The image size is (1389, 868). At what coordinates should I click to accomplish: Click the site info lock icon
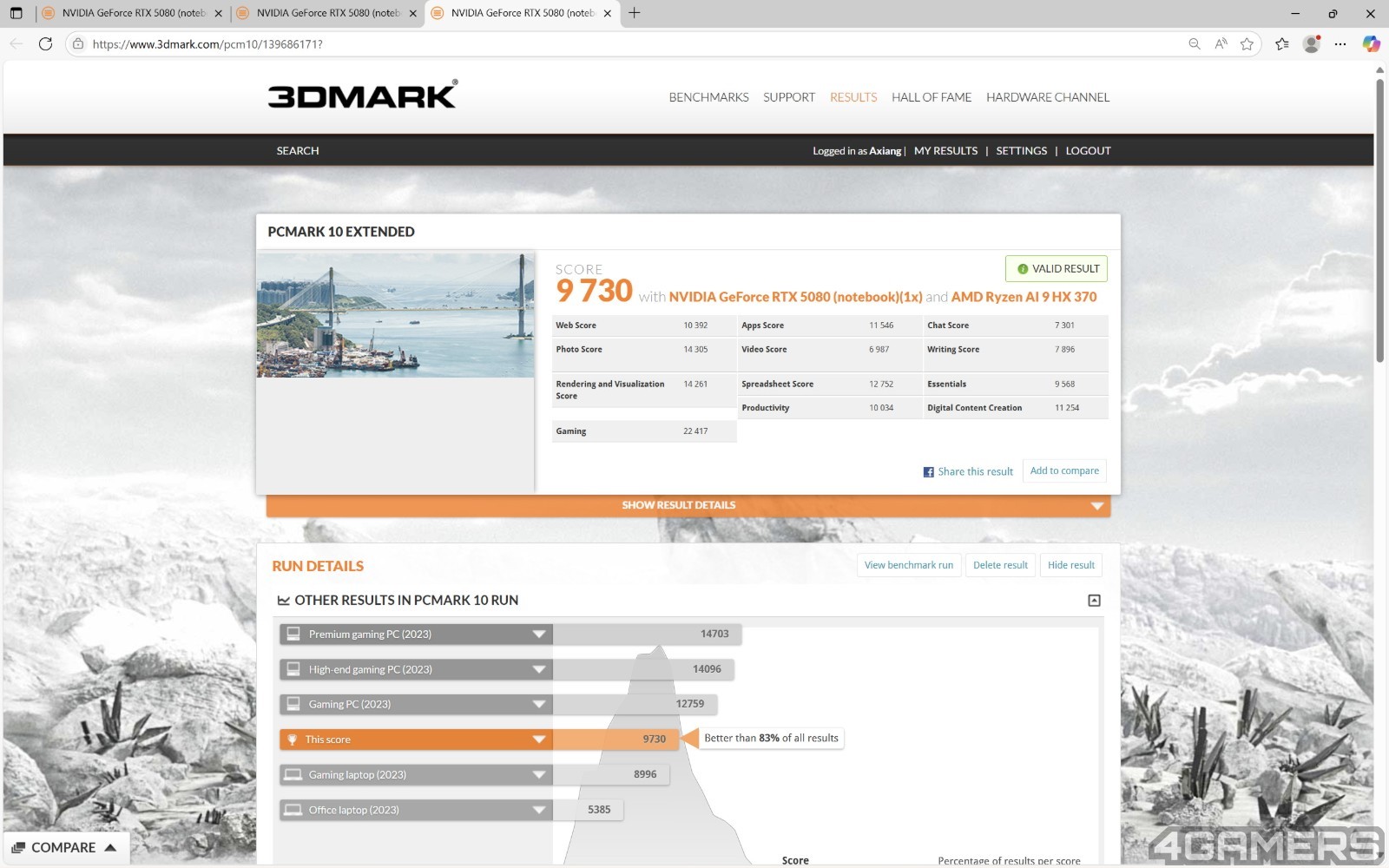pyautogui.click(x=78, y=43)
